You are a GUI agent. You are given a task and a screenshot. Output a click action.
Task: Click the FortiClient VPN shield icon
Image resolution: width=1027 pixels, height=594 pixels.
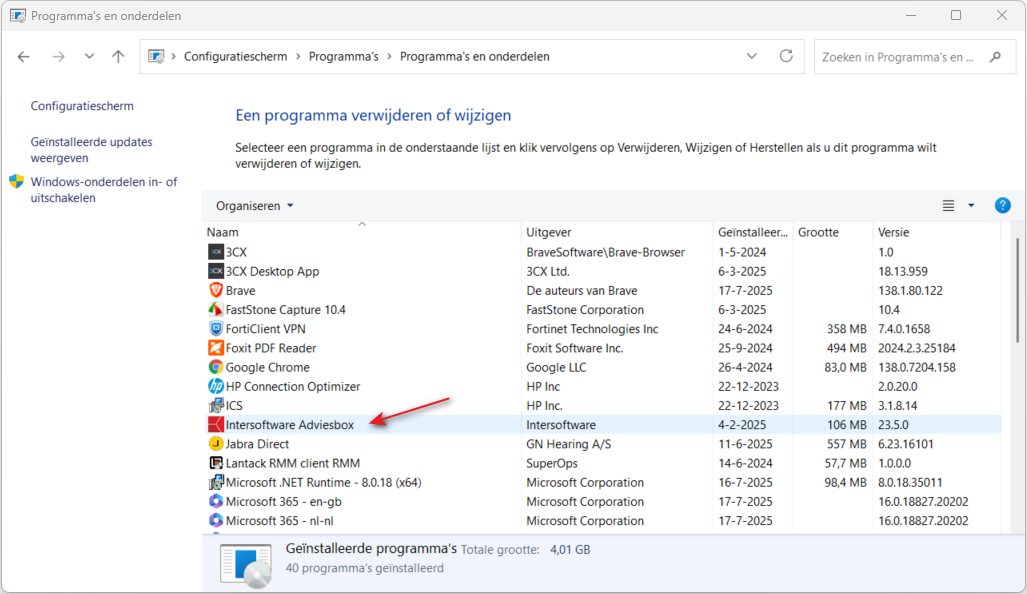[215, 329]
